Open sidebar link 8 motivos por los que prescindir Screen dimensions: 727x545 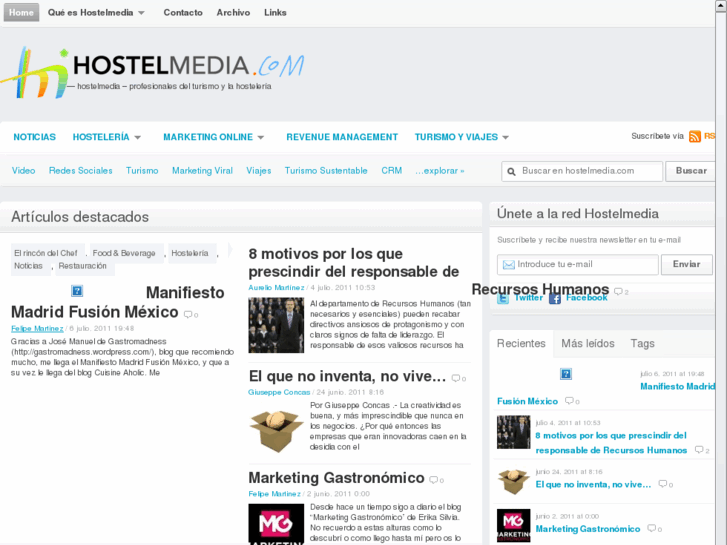611,442
